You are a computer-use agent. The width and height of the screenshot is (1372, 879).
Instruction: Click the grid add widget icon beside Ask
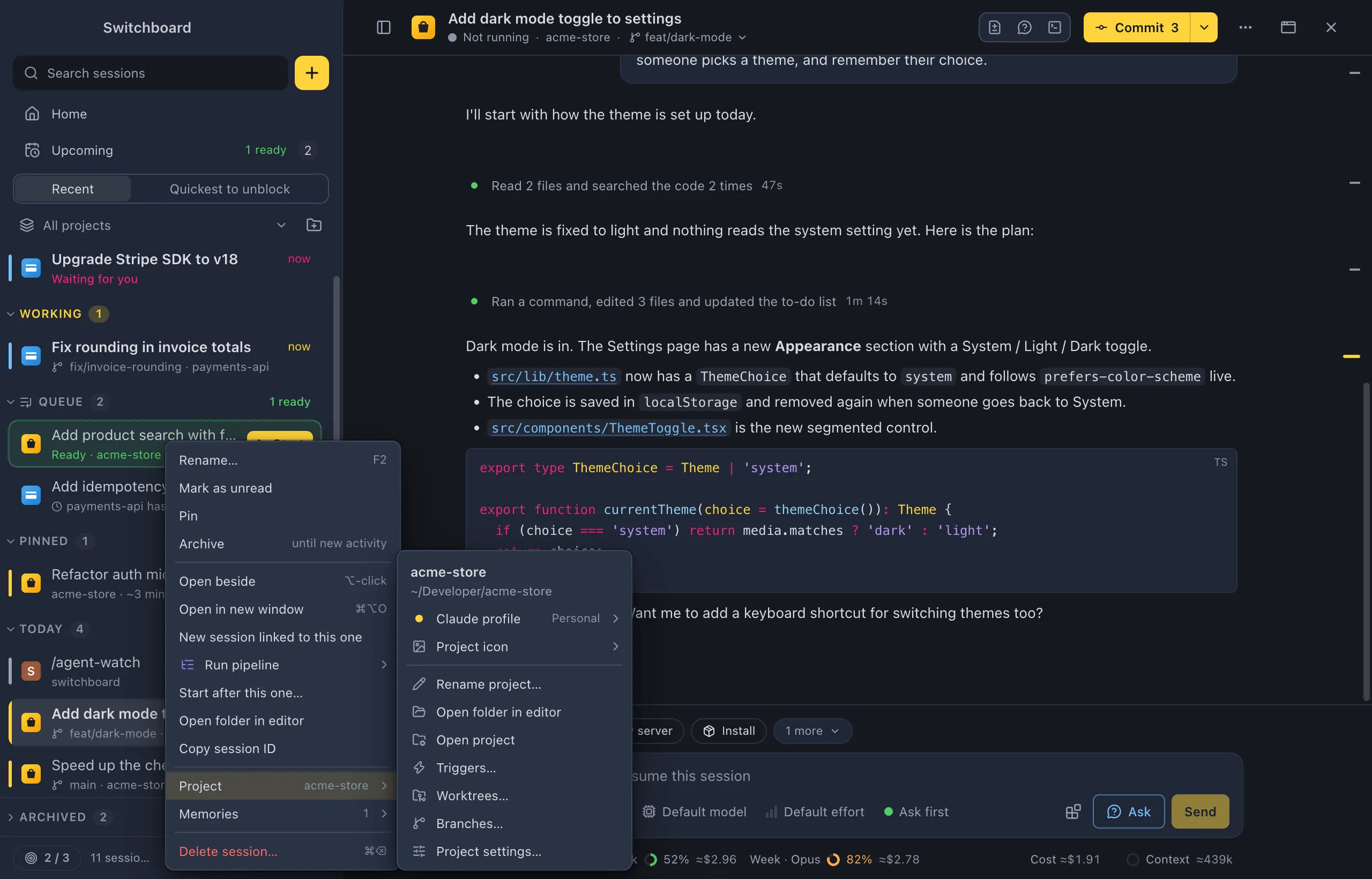click(1073, 811)
